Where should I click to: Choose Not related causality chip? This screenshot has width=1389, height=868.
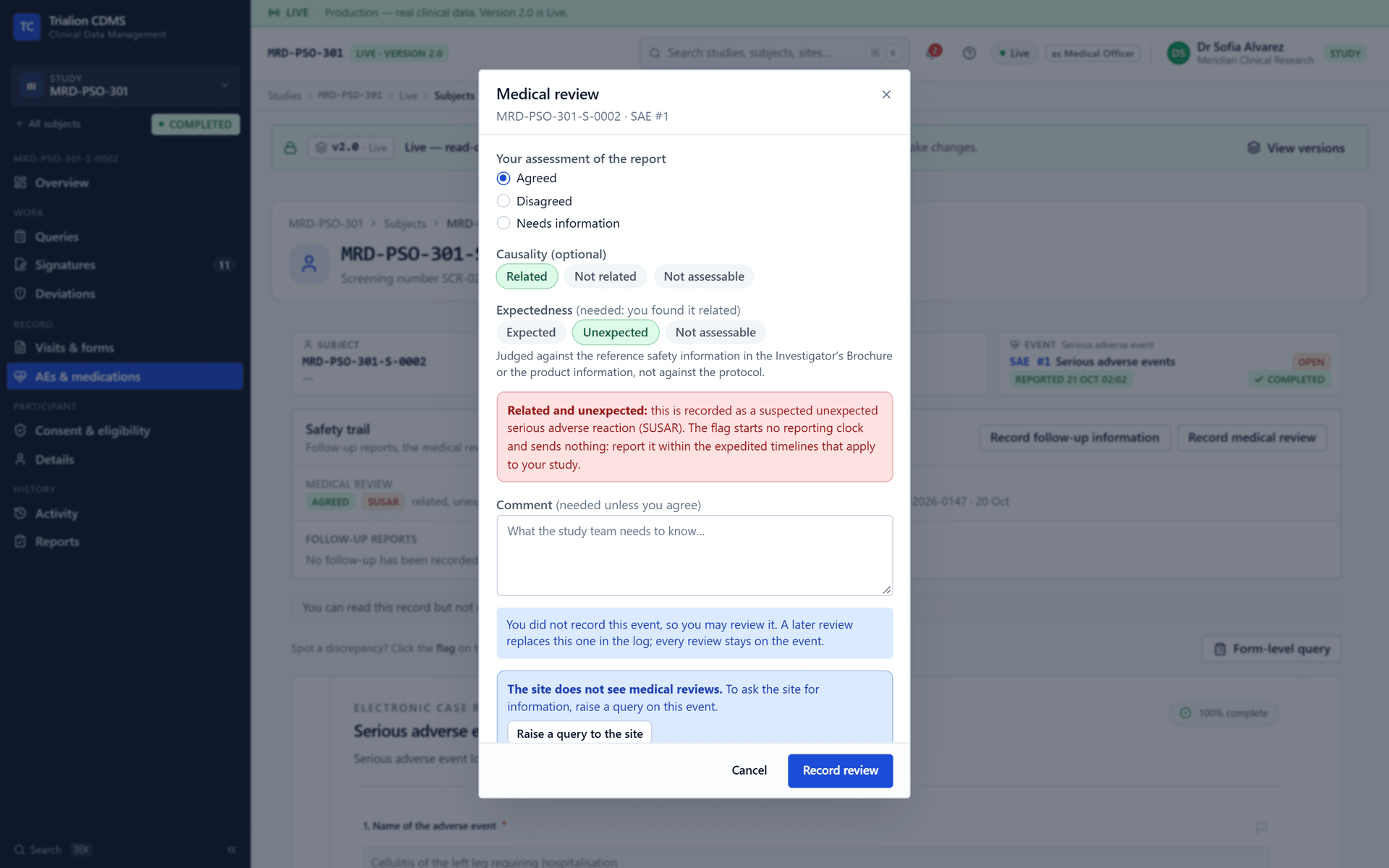606,276
